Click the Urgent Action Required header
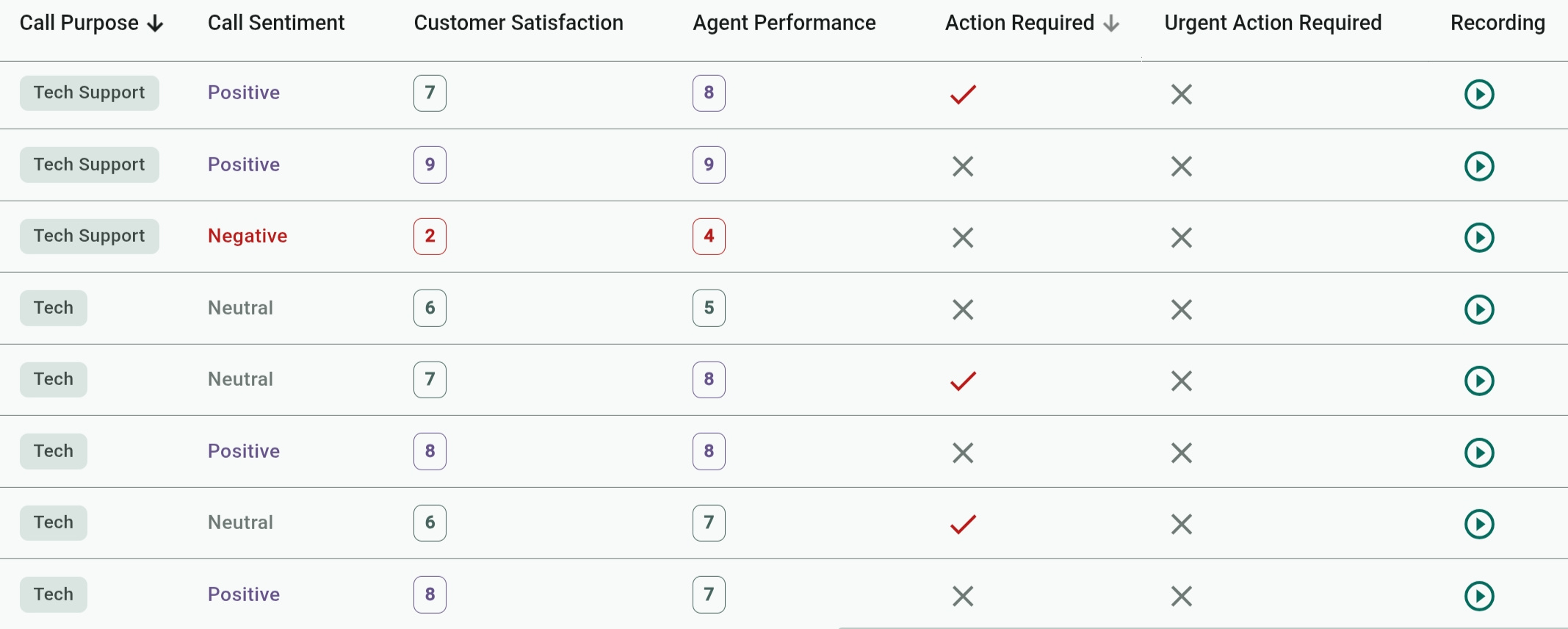Screen dimensions: 1568x629 click(1272, 23)
